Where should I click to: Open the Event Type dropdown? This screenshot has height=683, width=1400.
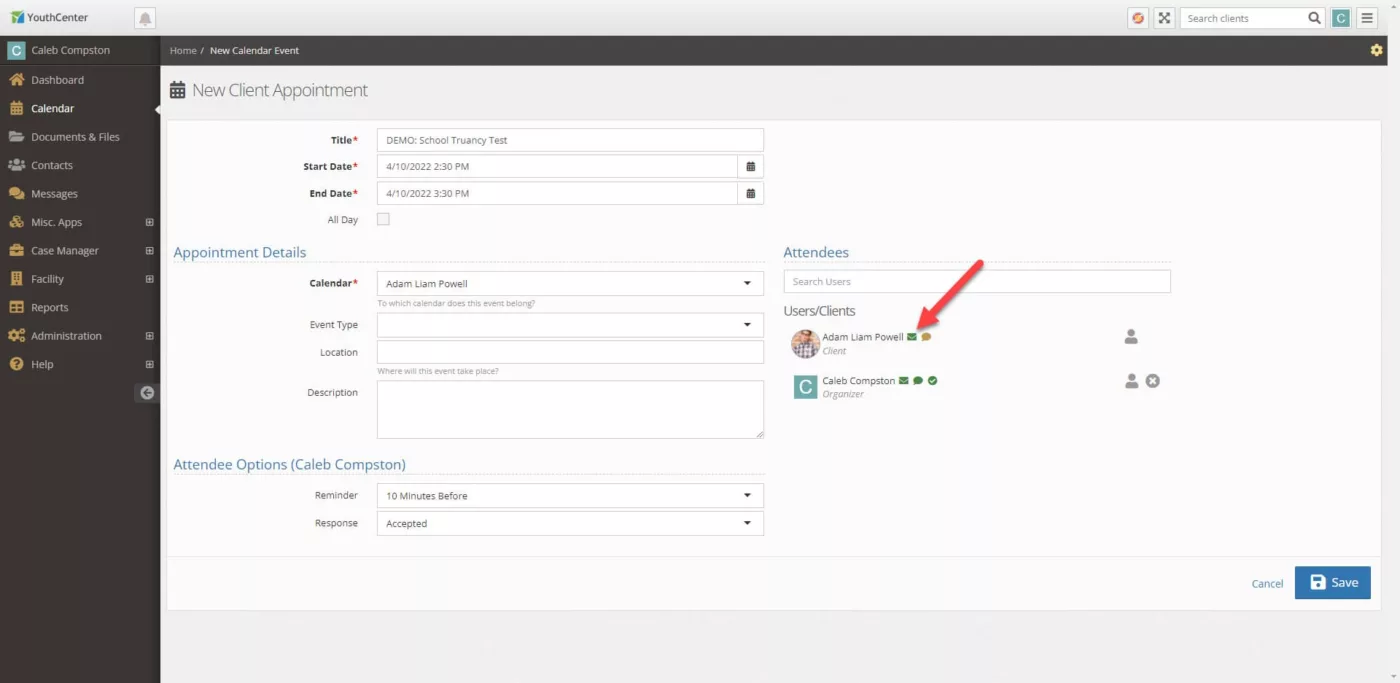570,325
